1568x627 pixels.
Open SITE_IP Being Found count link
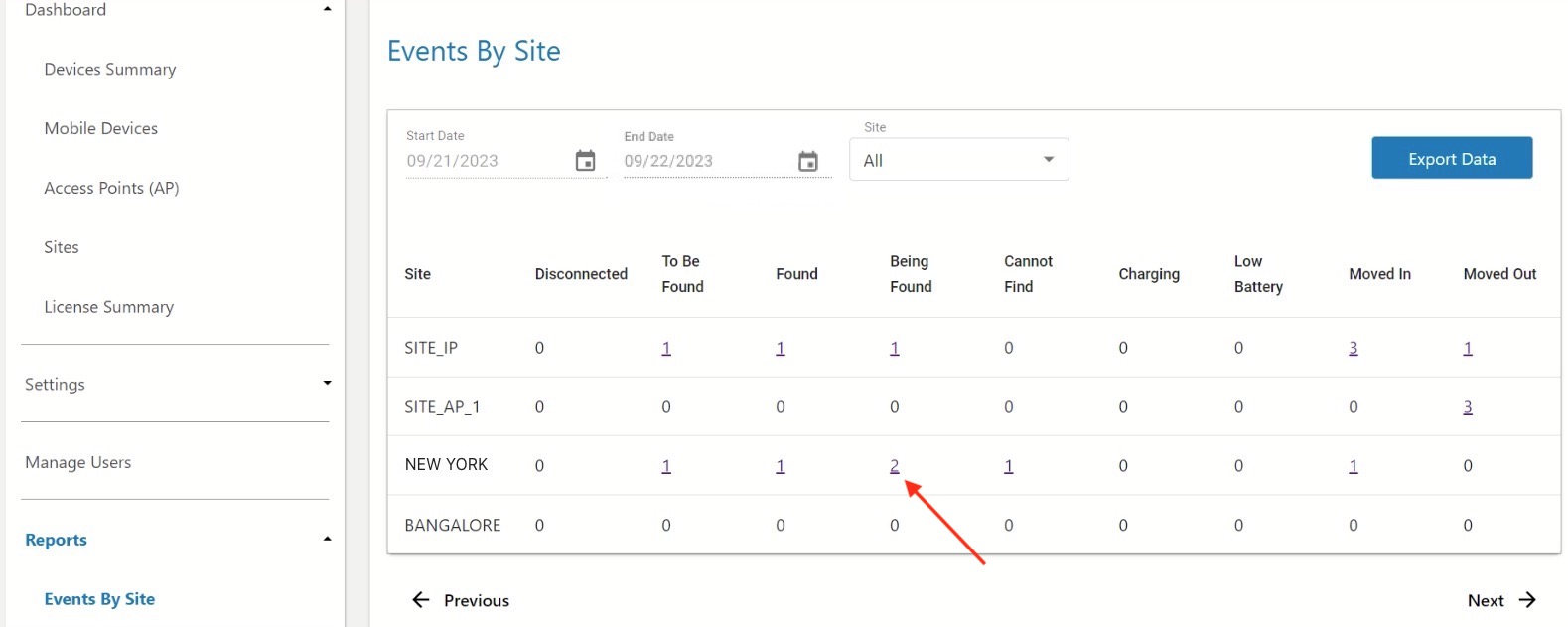point(895,348)
